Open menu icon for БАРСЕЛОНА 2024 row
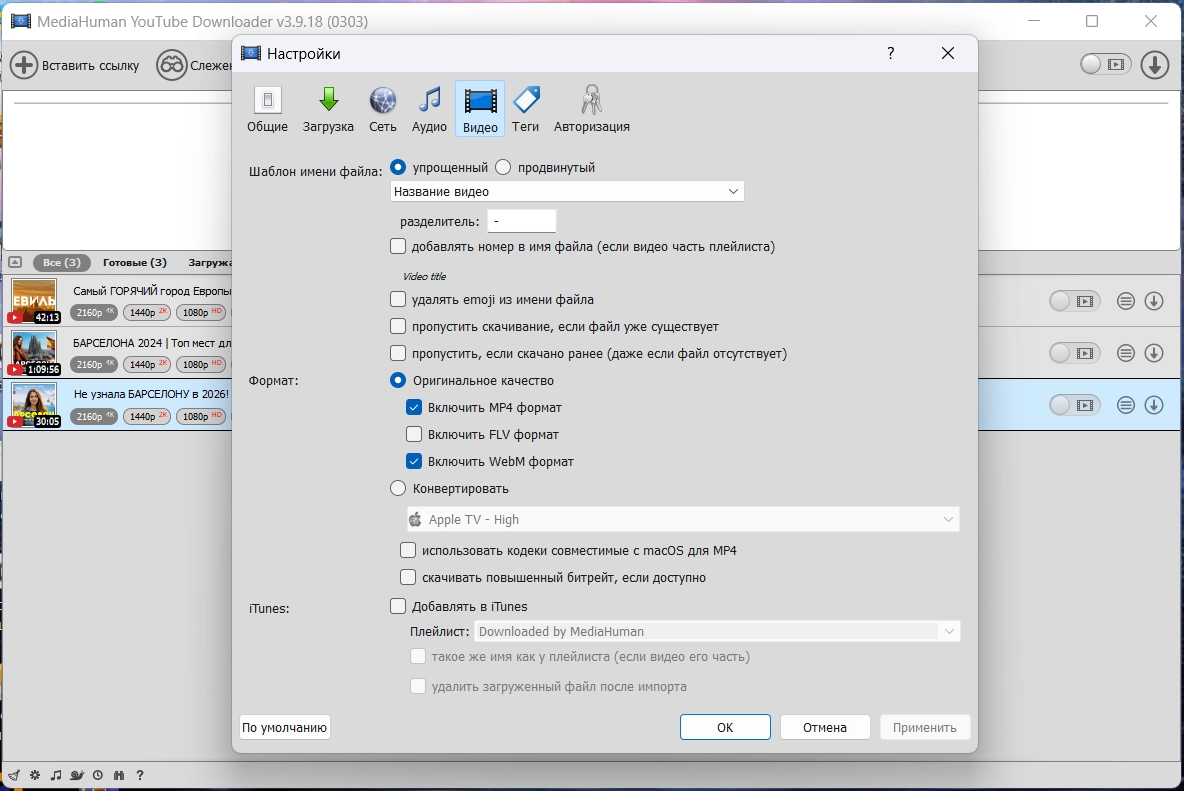The image size is (1184, 791). (1126, 352)
